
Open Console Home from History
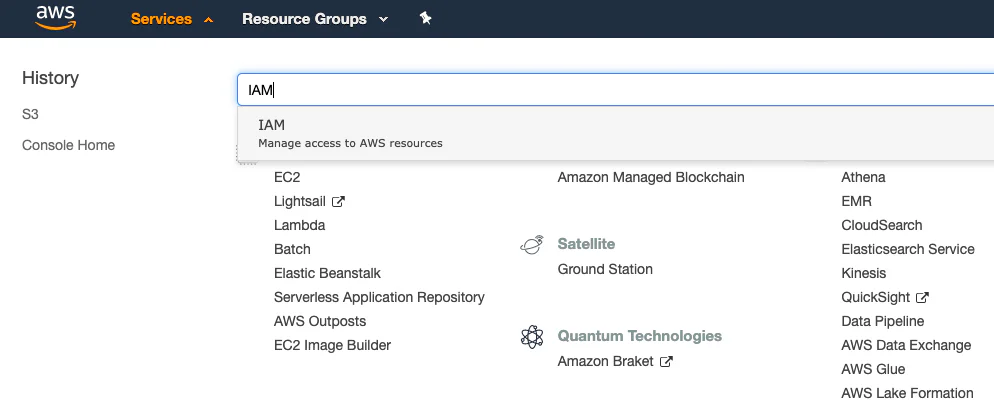(68, 145)
